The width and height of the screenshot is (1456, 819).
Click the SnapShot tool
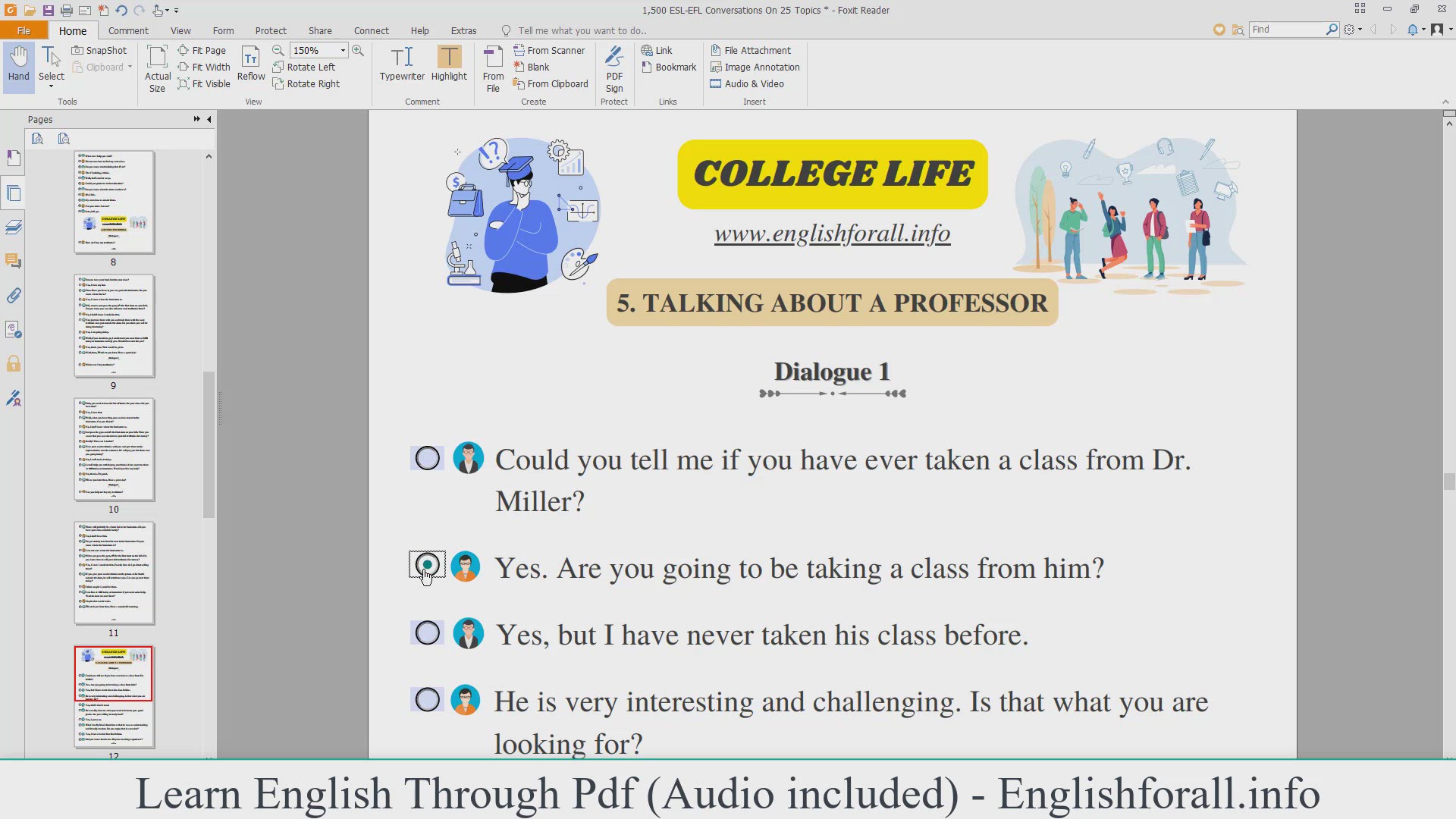pos(99,50)
